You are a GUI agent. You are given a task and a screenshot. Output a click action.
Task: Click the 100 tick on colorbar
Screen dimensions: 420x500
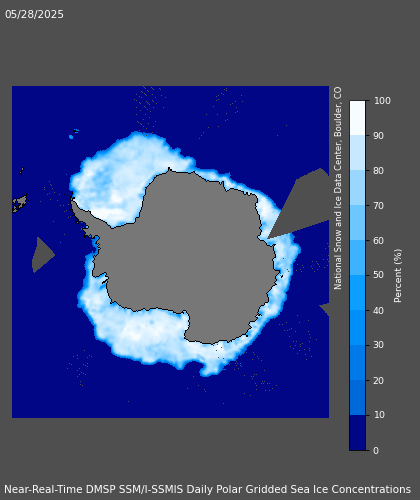[x=382, y=101]
